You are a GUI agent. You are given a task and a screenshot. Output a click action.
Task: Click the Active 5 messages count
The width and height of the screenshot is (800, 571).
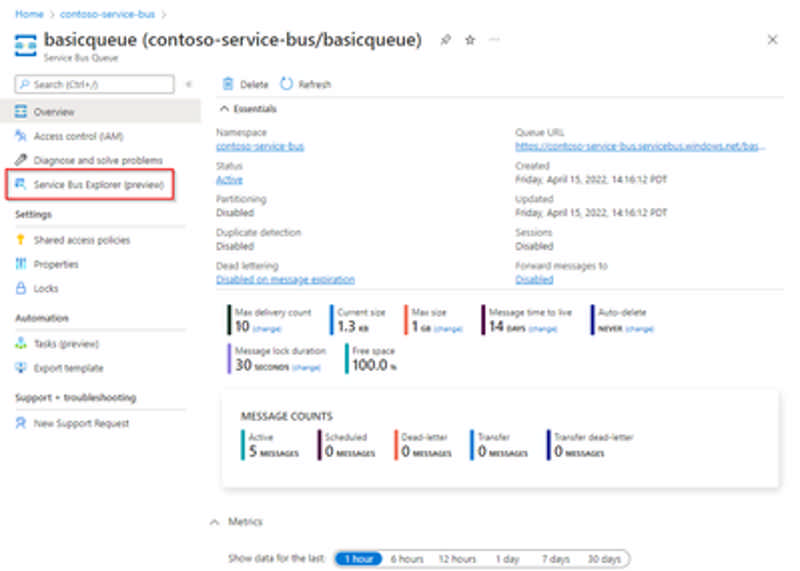pyautogui.click(x=271, y=444)
